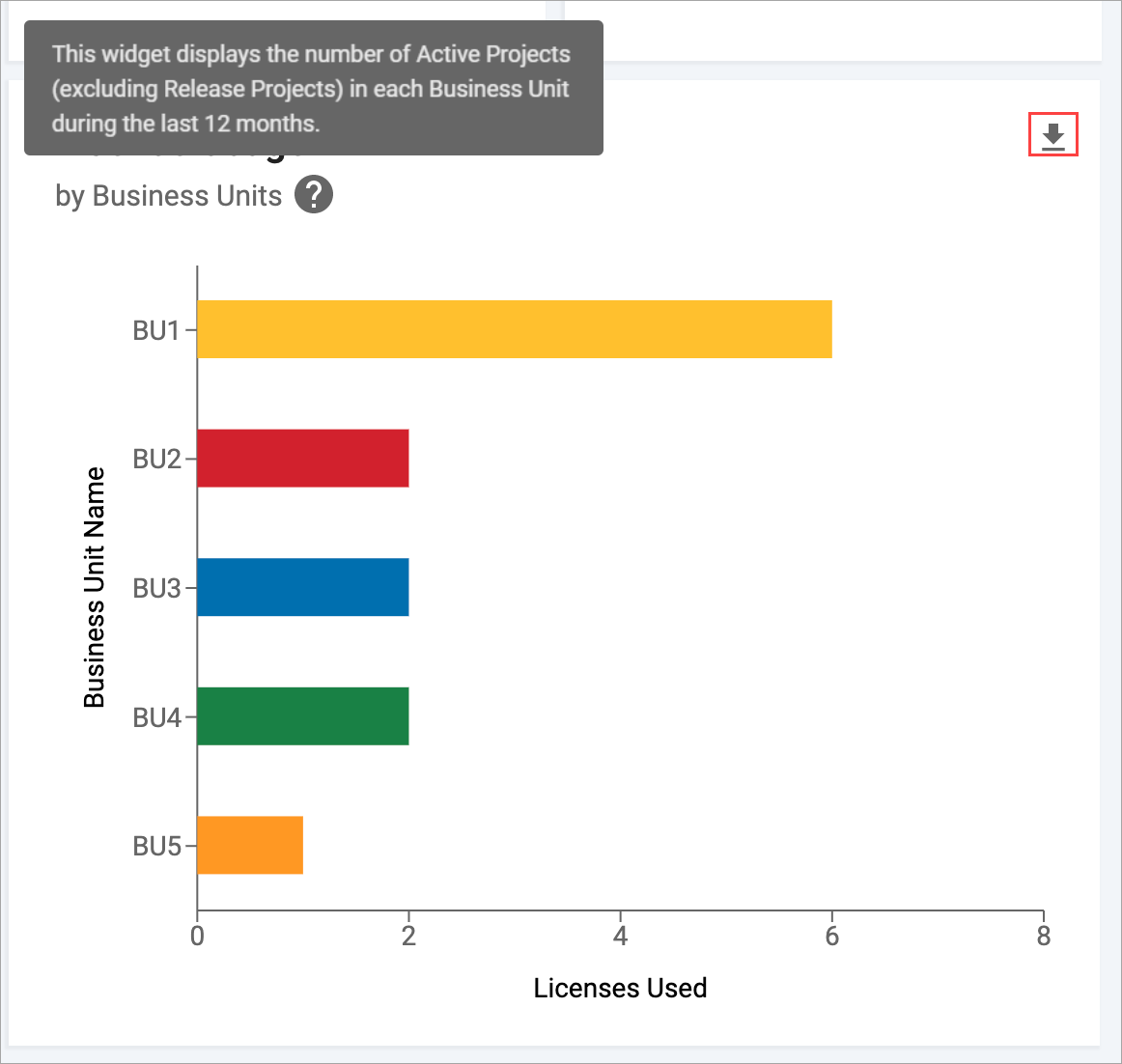Pick the green BU4 bar
This screenshot has width=1122, height=1064.
click(302, 716)
